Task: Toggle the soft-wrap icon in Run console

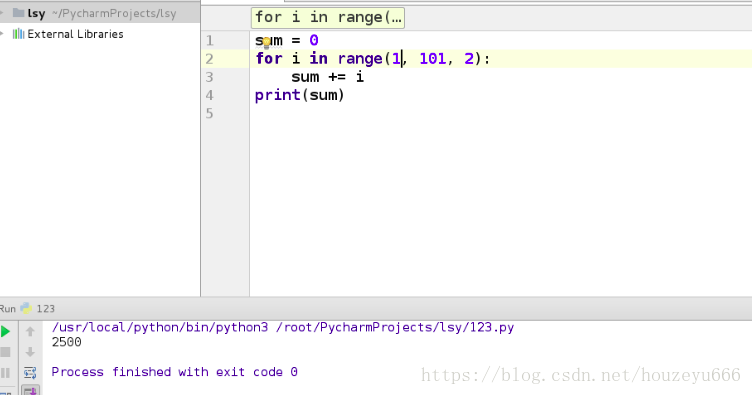Action: (x=30, y=372)
